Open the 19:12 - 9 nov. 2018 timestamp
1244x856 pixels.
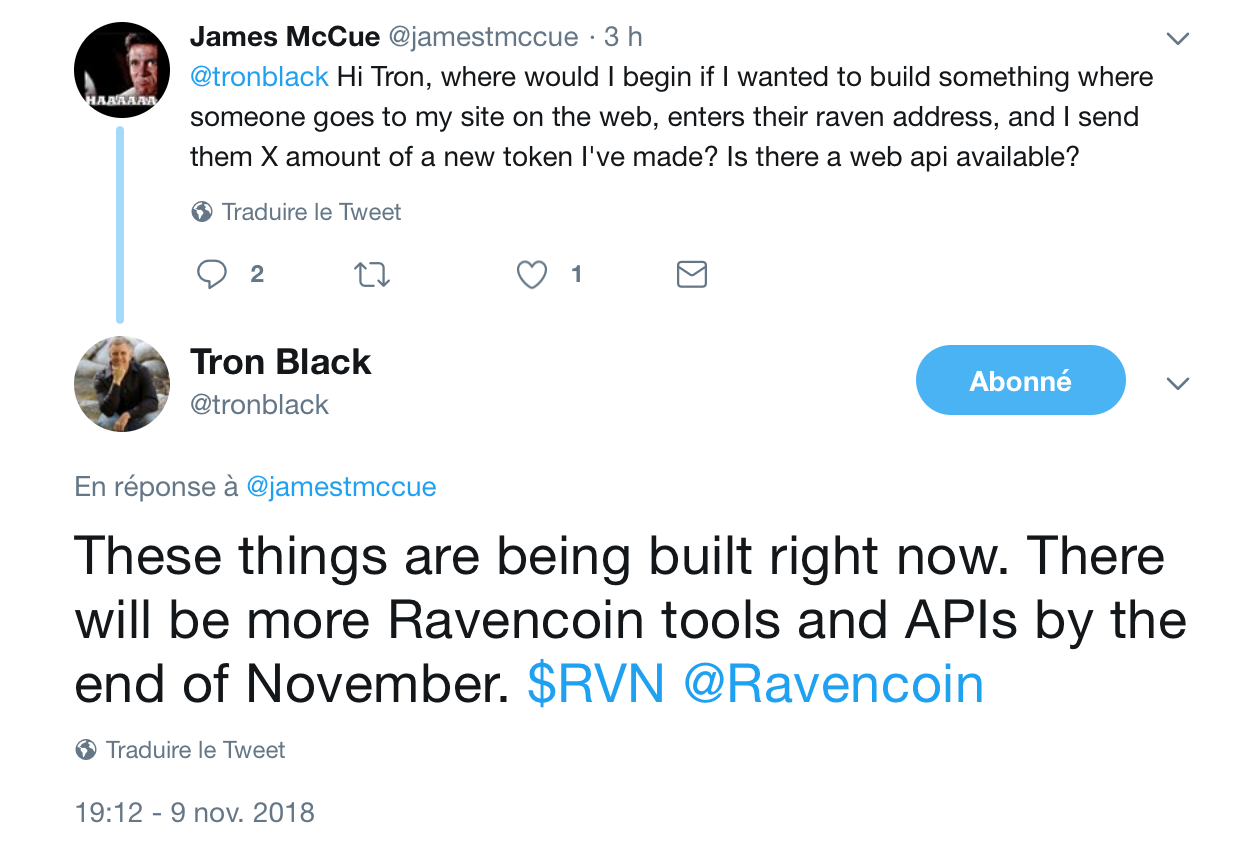click(x=195, y=812)
